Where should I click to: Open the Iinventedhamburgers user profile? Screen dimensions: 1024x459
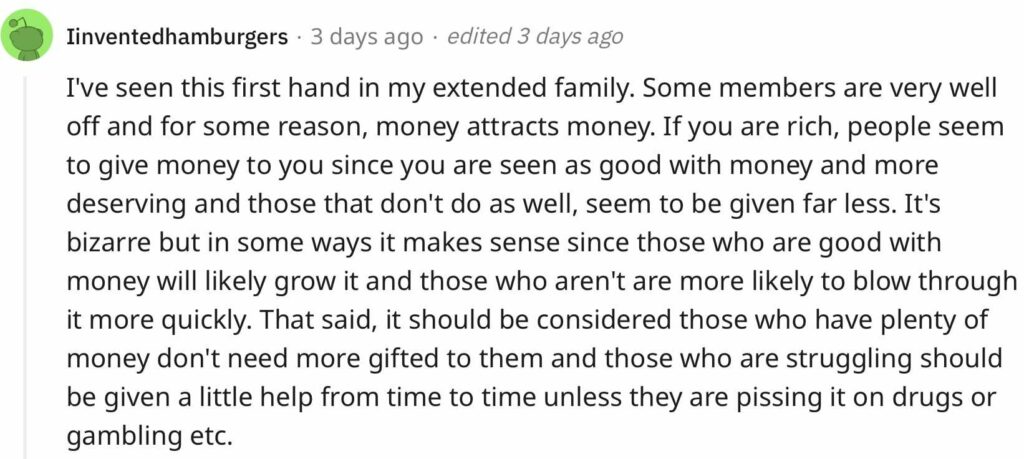tap(177, 37)
